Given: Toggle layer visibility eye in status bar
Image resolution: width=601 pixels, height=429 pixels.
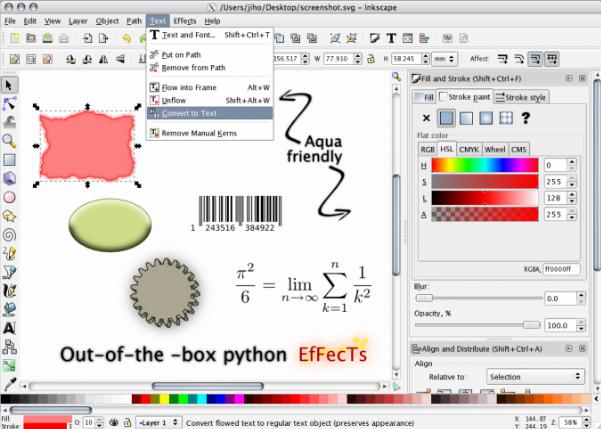Looking at the screenshot, I should pyautogui.click(x=114, y=422).
